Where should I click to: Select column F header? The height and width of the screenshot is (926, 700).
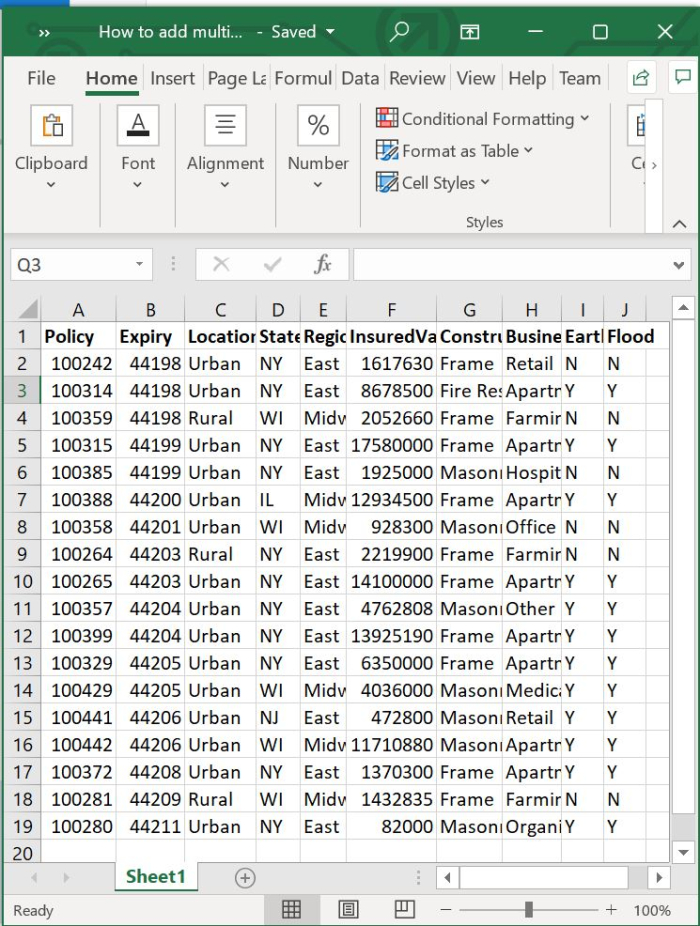coord(391,309)
